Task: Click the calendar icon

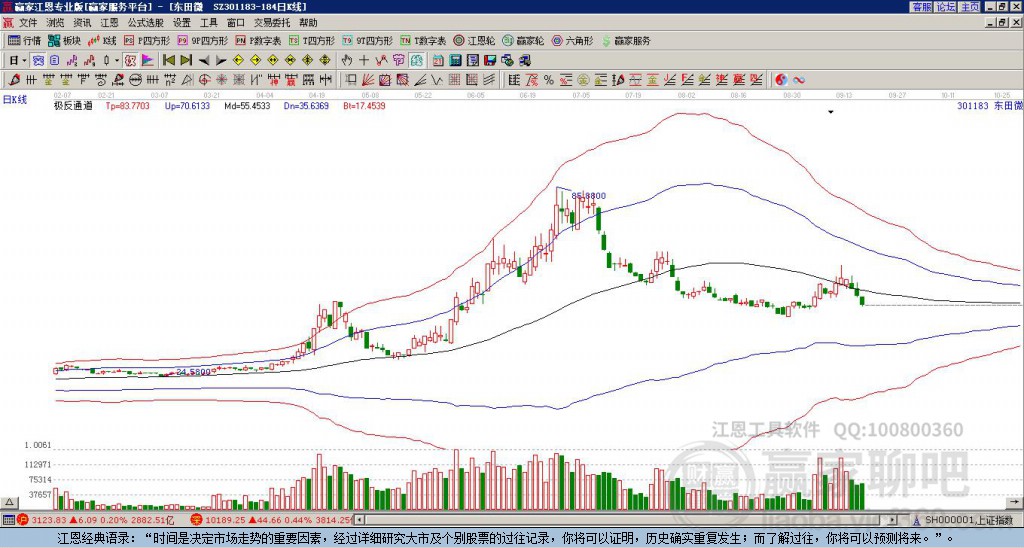Action: click(438, 61)
